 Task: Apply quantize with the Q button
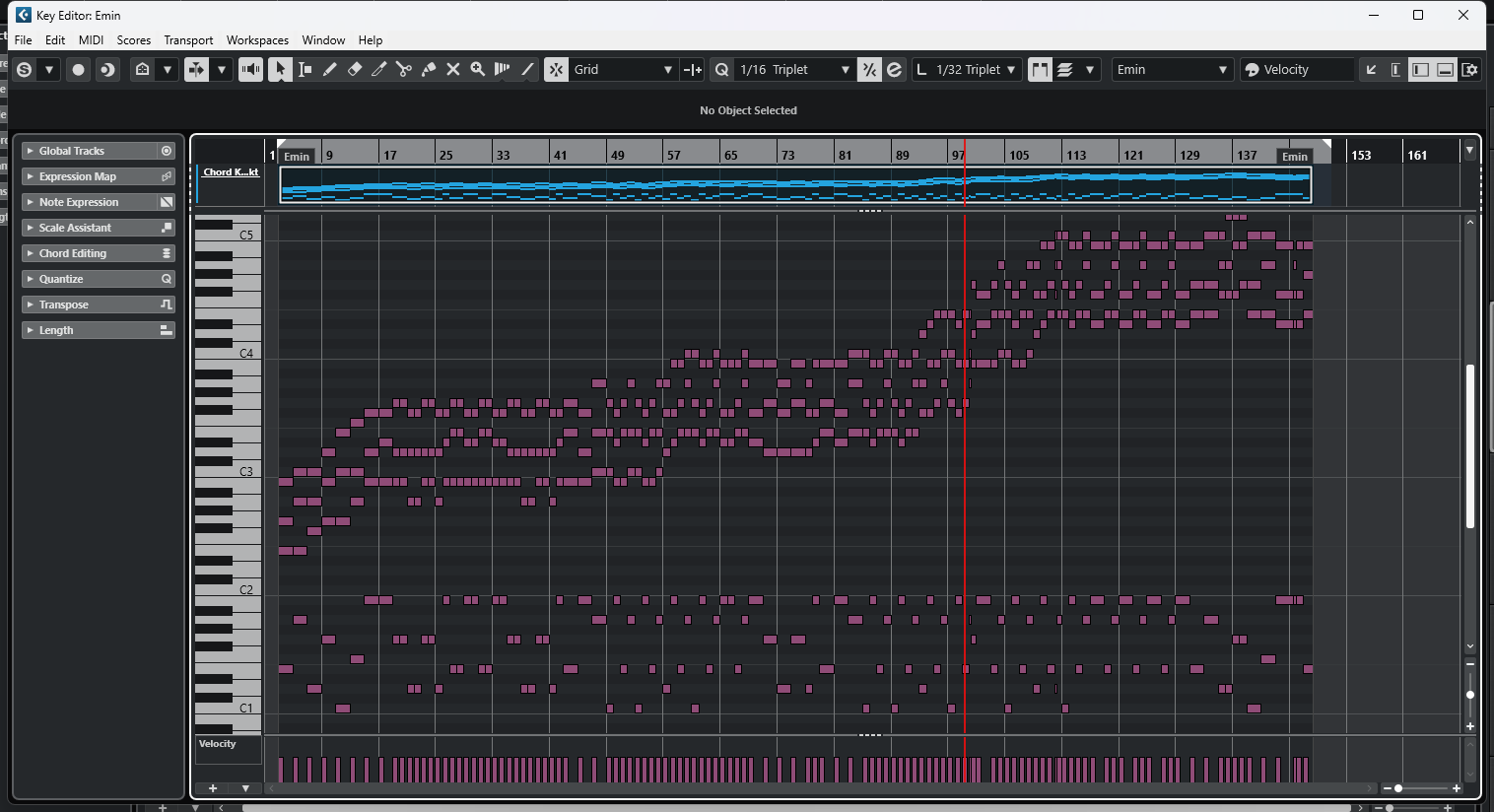click(x=721, y=69)
